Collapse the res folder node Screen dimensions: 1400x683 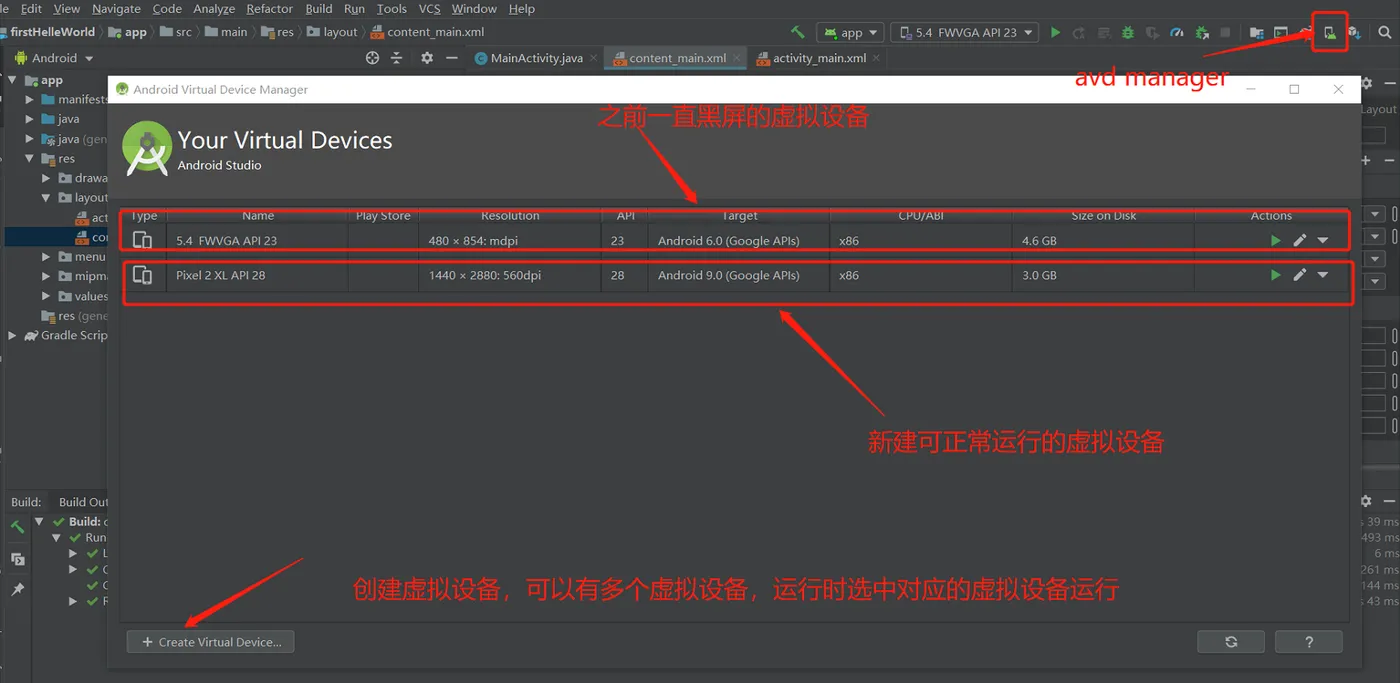[x=30, y=158]
